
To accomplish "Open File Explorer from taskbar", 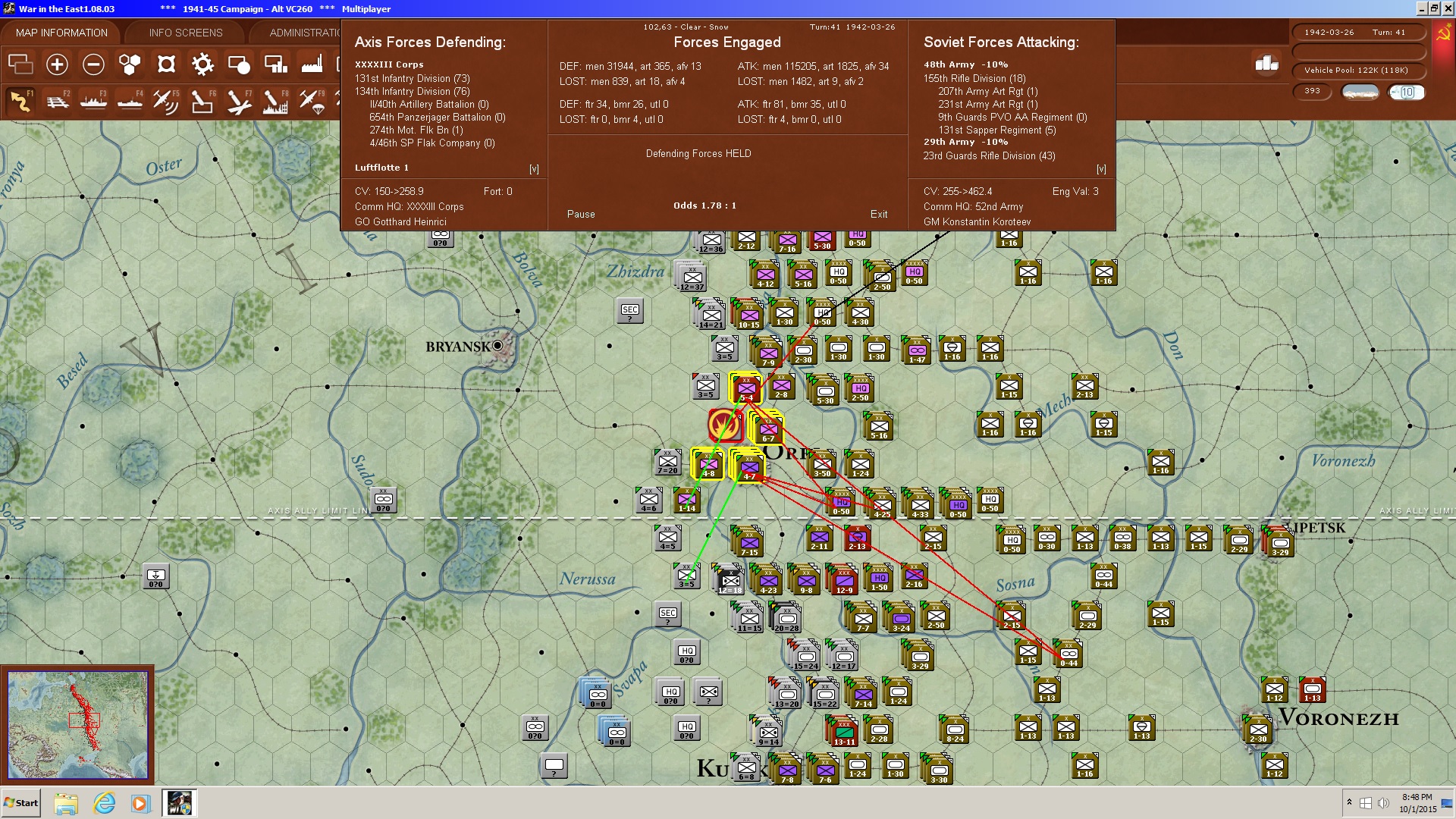I will coord(66,803).
